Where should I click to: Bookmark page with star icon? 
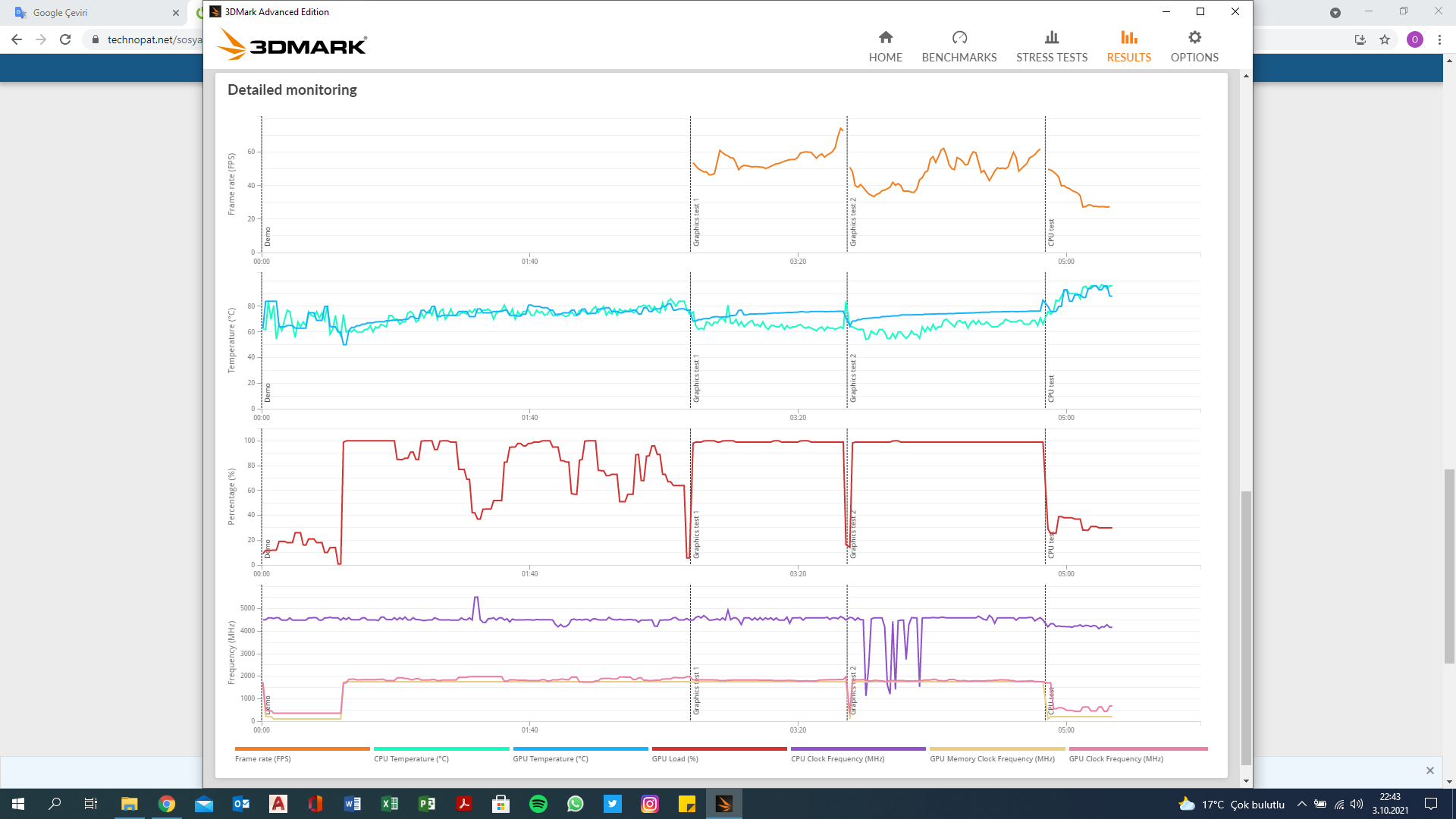1385,39
